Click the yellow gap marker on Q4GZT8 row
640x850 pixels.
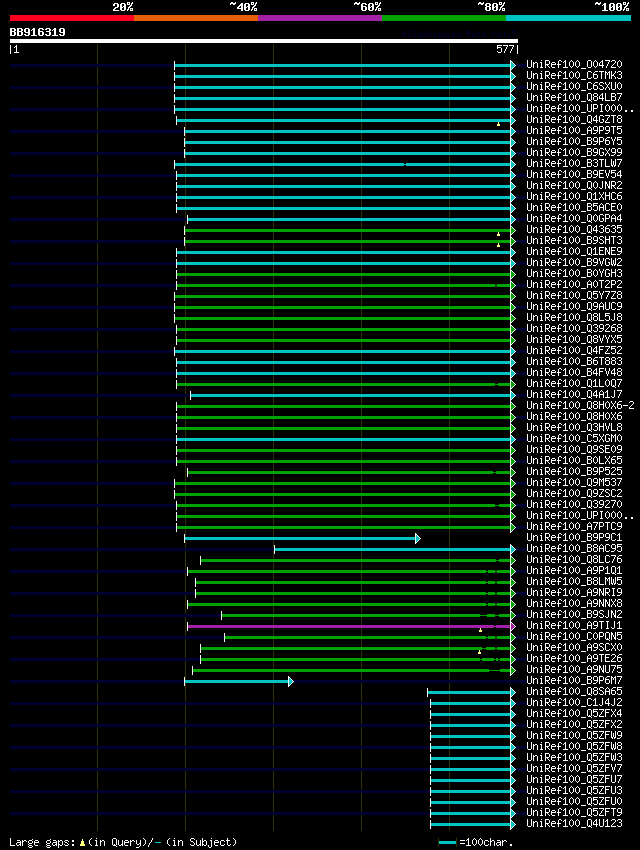pyautogui.click(x=498, y=125)
